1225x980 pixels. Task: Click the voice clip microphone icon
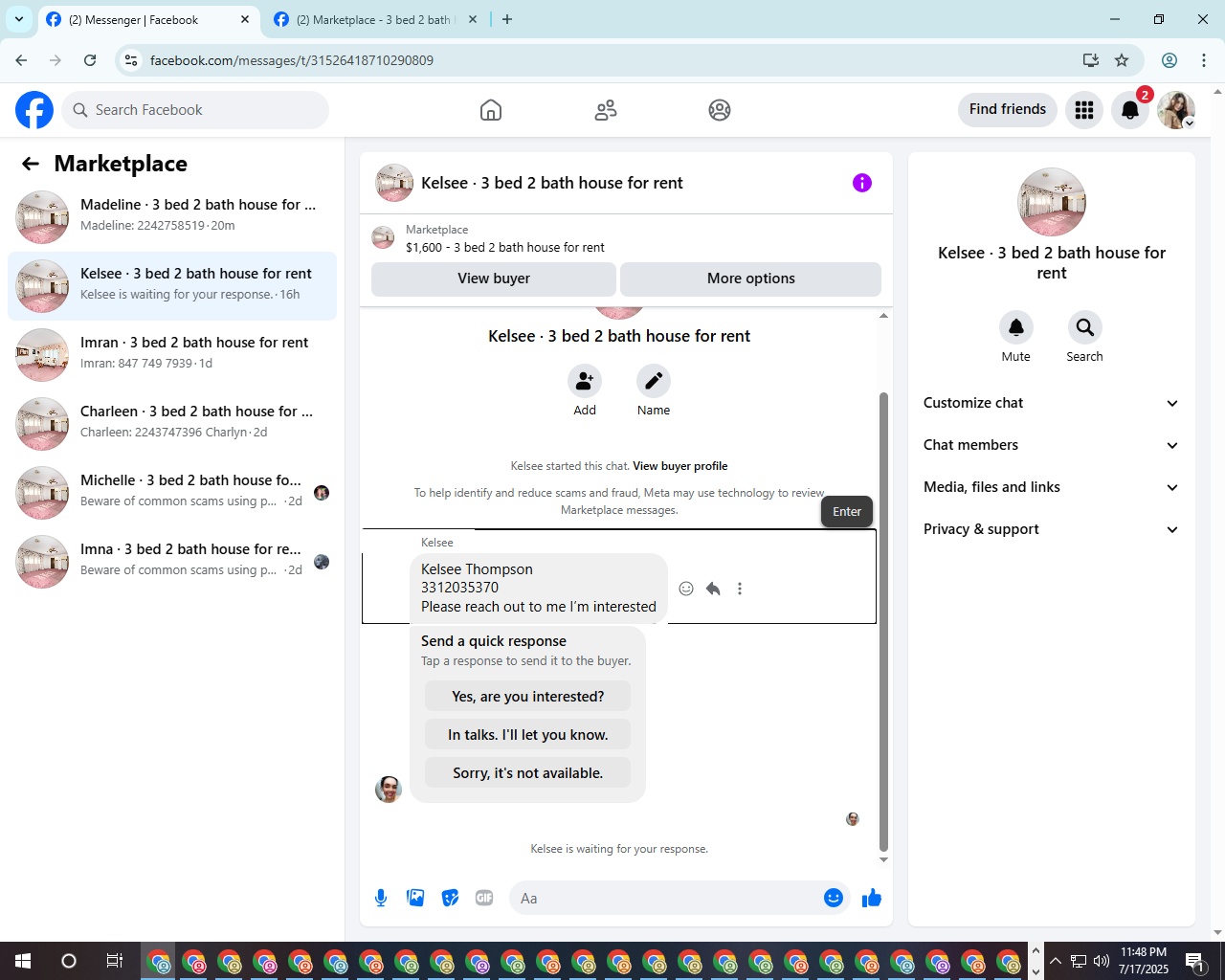point(381,898)
